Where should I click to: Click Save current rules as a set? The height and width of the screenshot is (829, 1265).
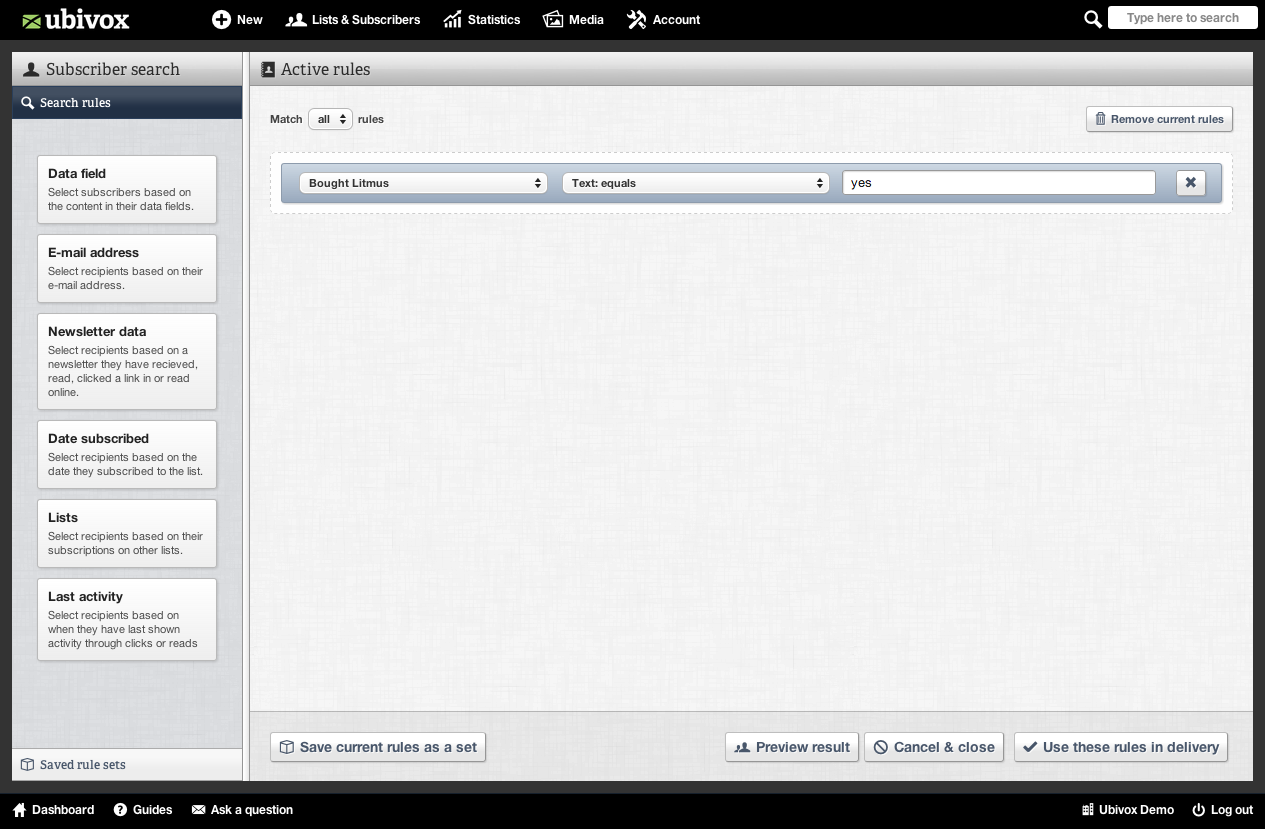(x=378, y=747)
